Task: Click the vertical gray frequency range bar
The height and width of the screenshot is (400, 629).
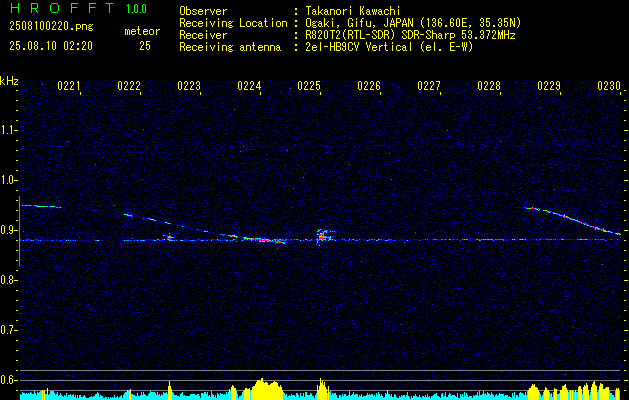Action: [19, 231]
